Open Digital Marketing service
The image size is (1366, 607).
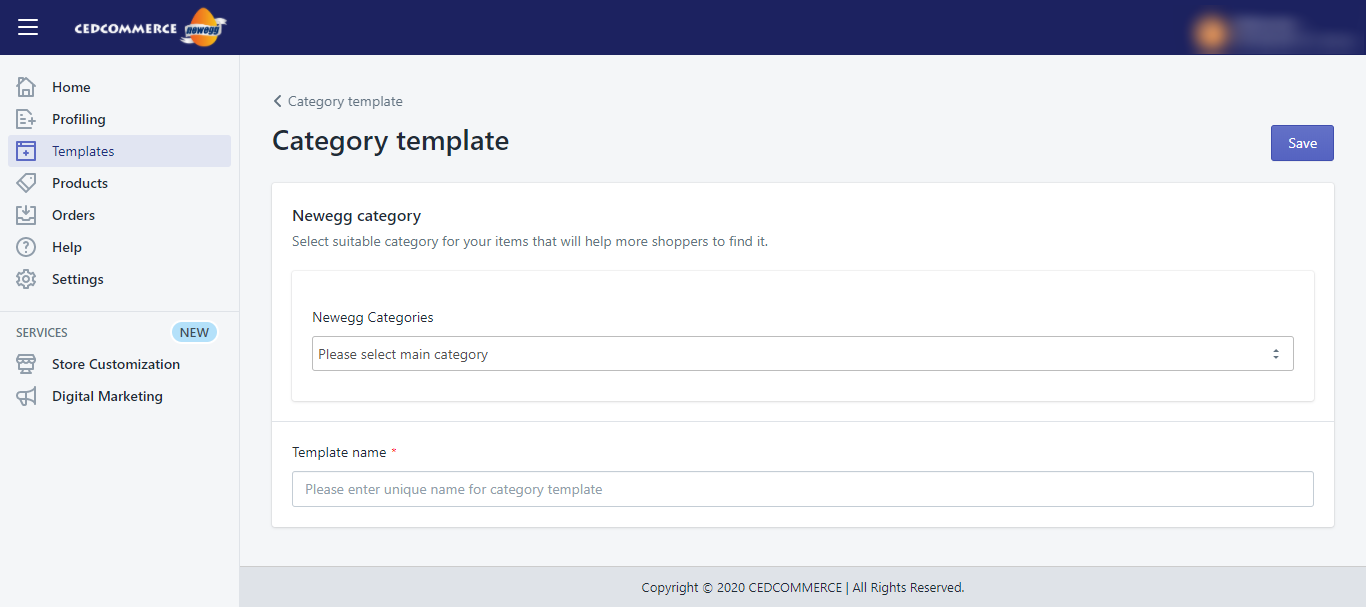120,396
